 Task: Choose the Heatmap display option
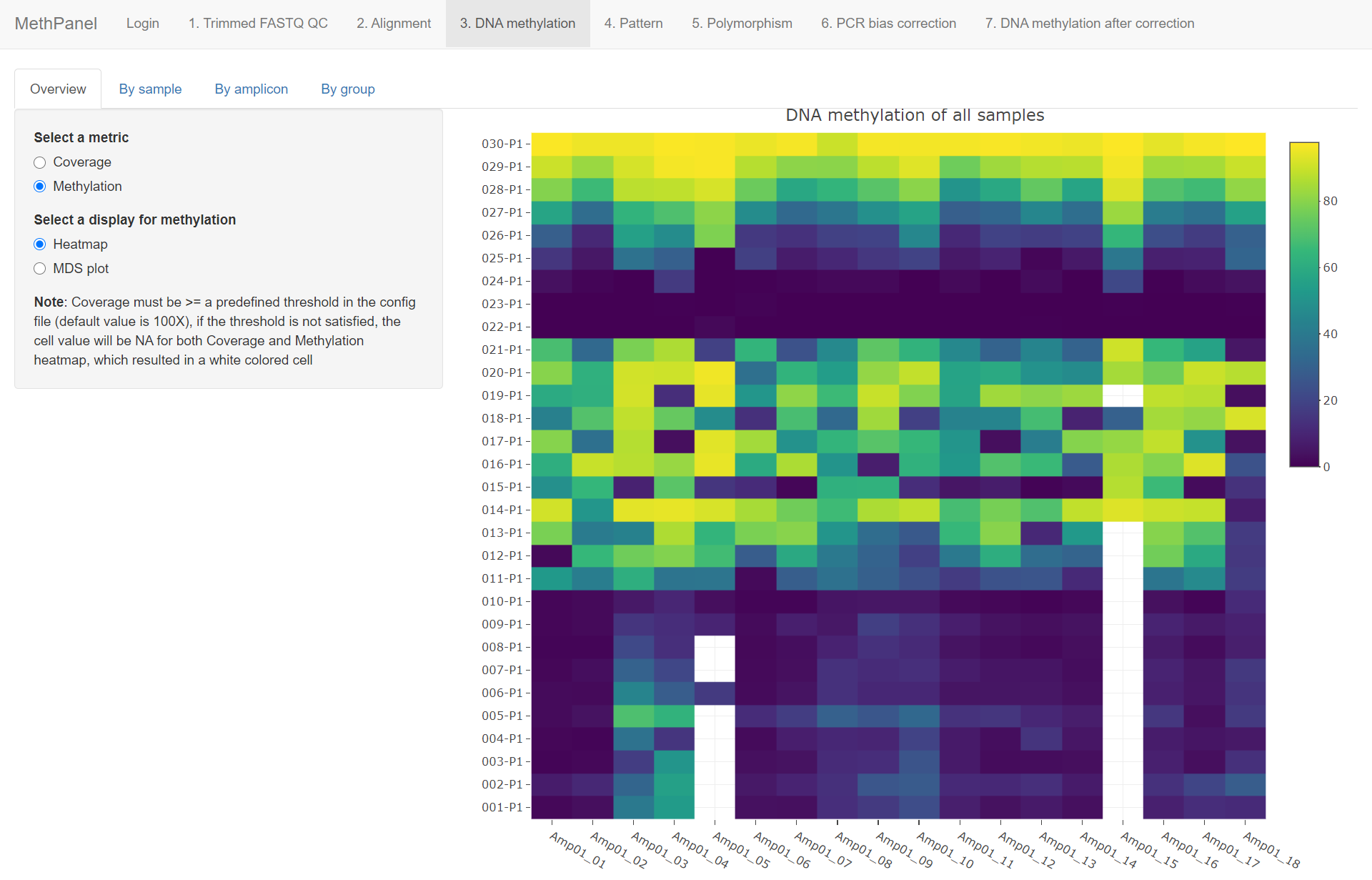point(40,244)
